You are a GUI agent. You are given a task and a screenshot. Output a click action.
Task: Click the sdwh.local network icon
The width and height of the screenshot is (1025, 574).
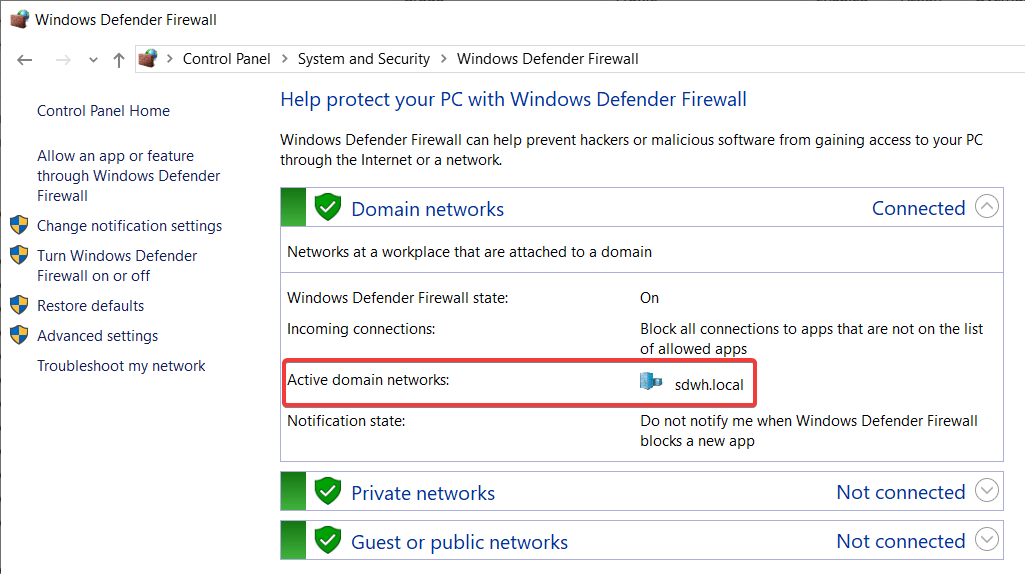[651, 382]
